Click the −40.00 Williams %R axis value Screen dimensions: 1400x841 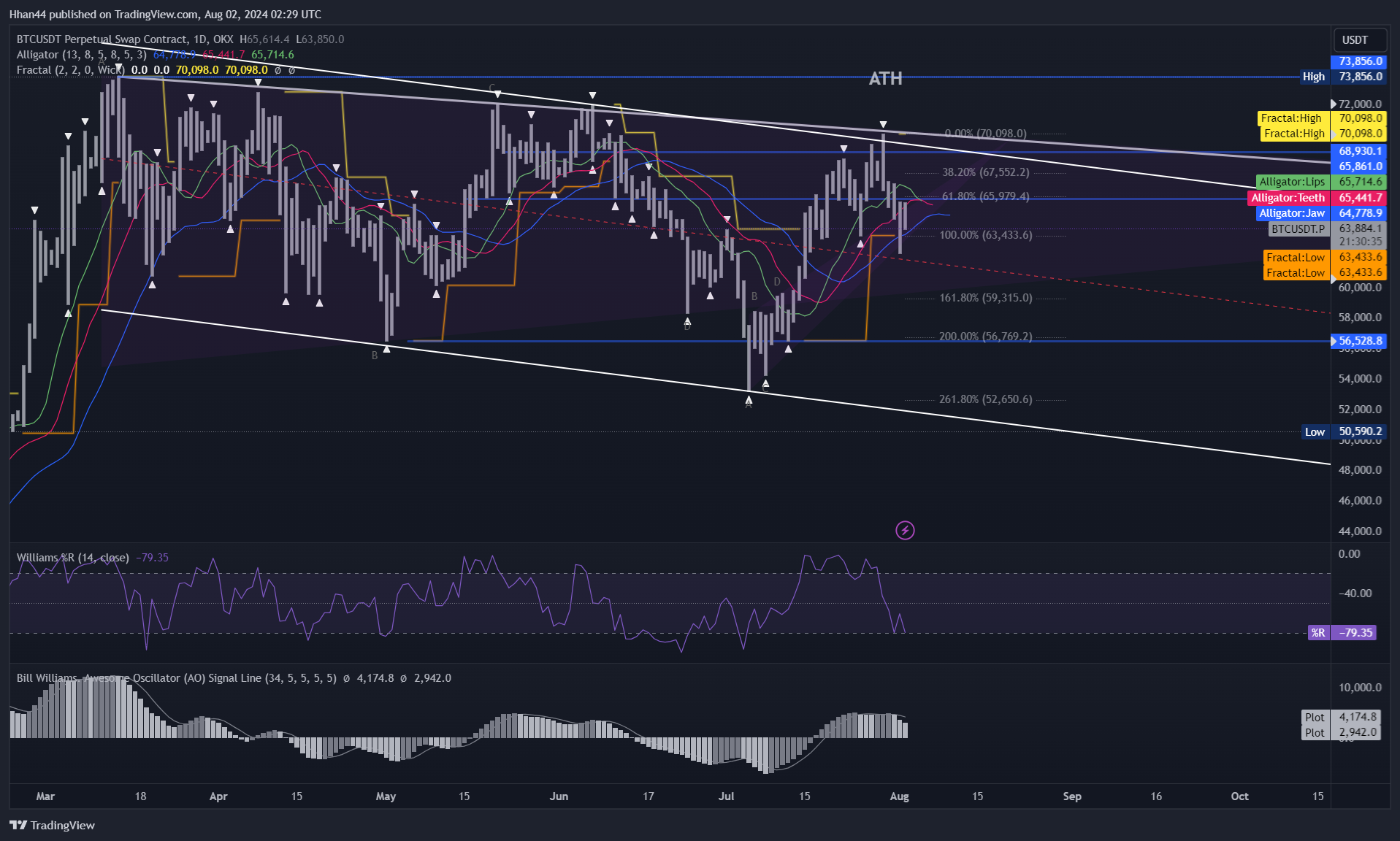point(1355,594)
